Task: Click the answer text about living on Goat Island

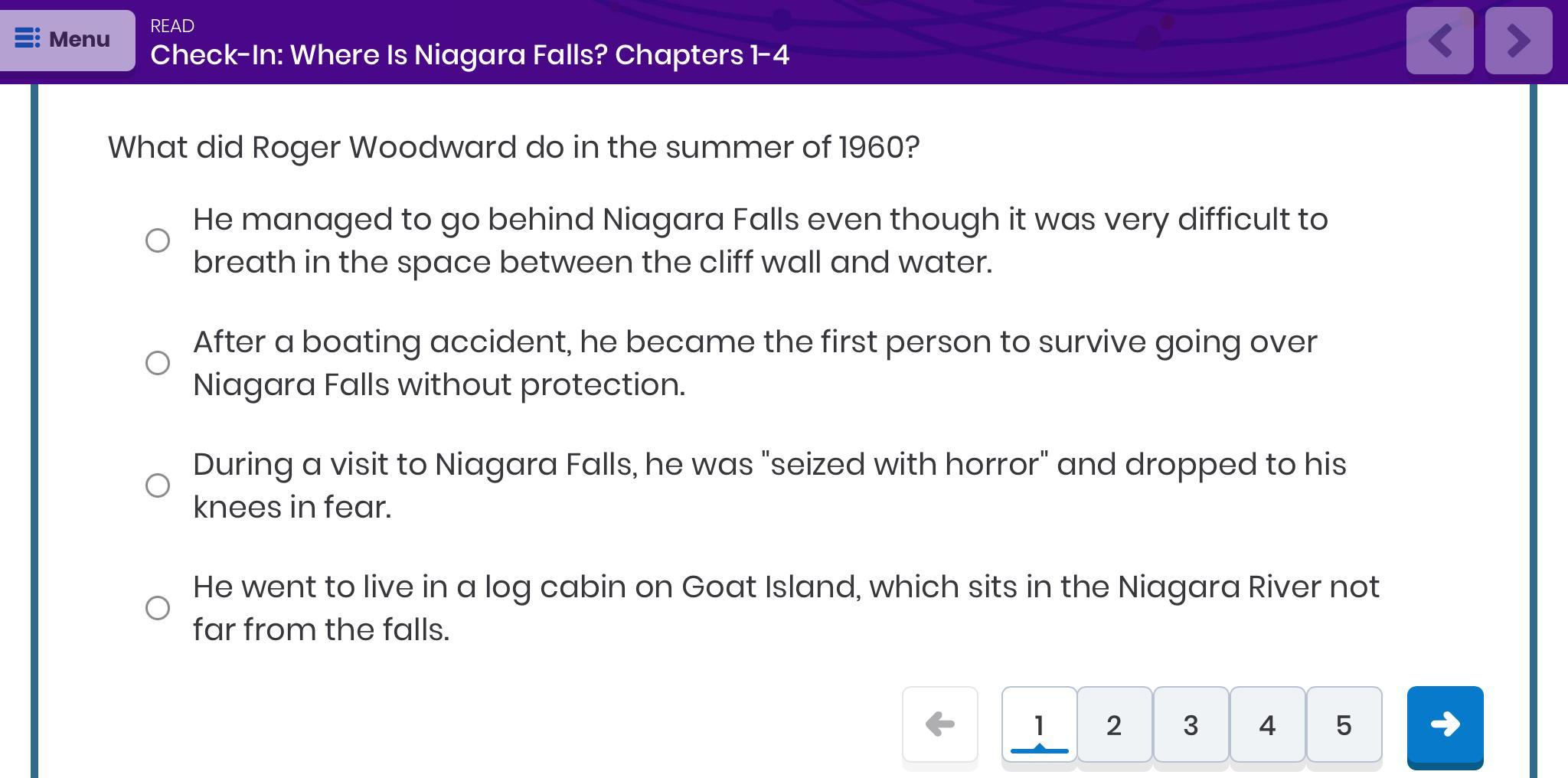Action: [x=786, y=608]
